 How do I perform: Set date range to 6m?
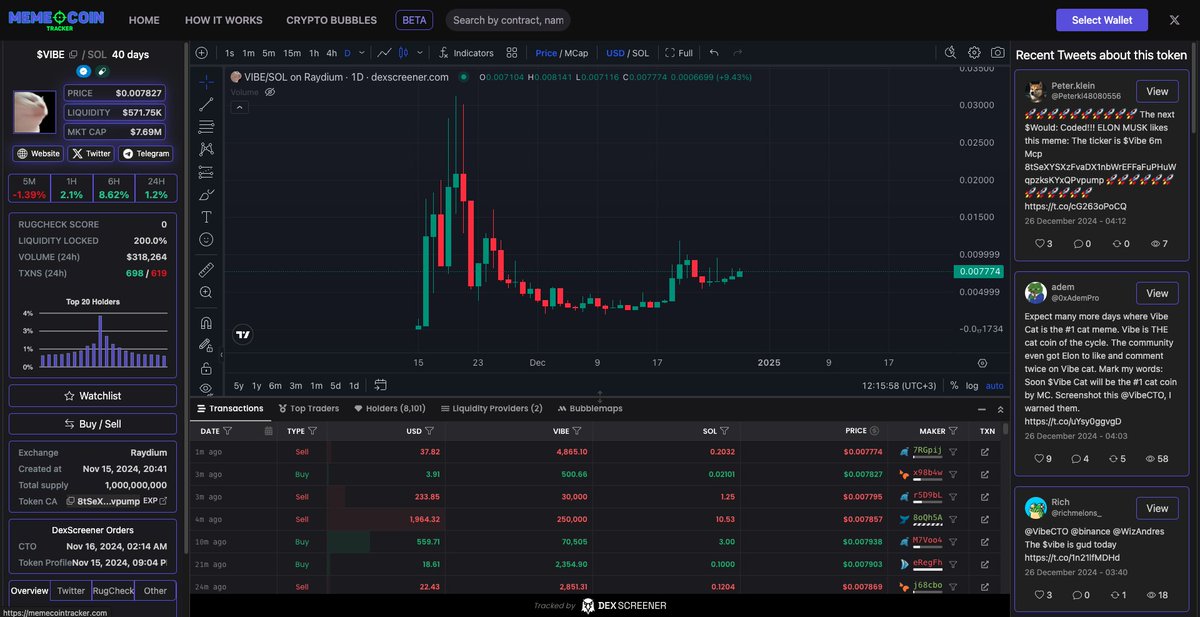click(275, 386)
